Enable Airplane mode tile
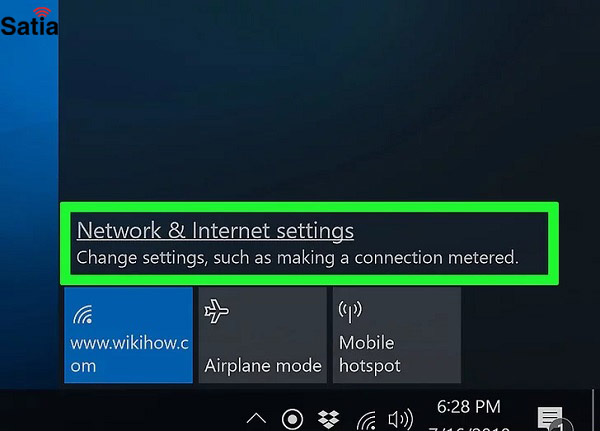This screenshot has height=431, width=600. [x=262, y=335]
